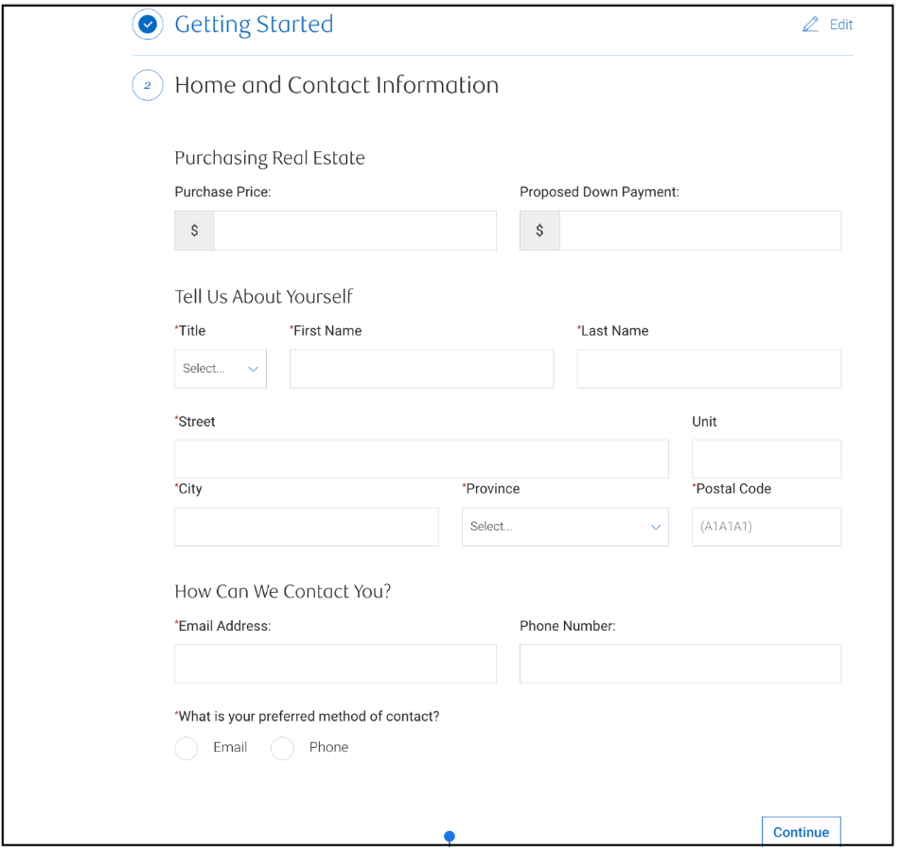Click the completed checkmark icon beside Getting Started
The width and height of the screenshot is (900, 850).
coord(147,24)
